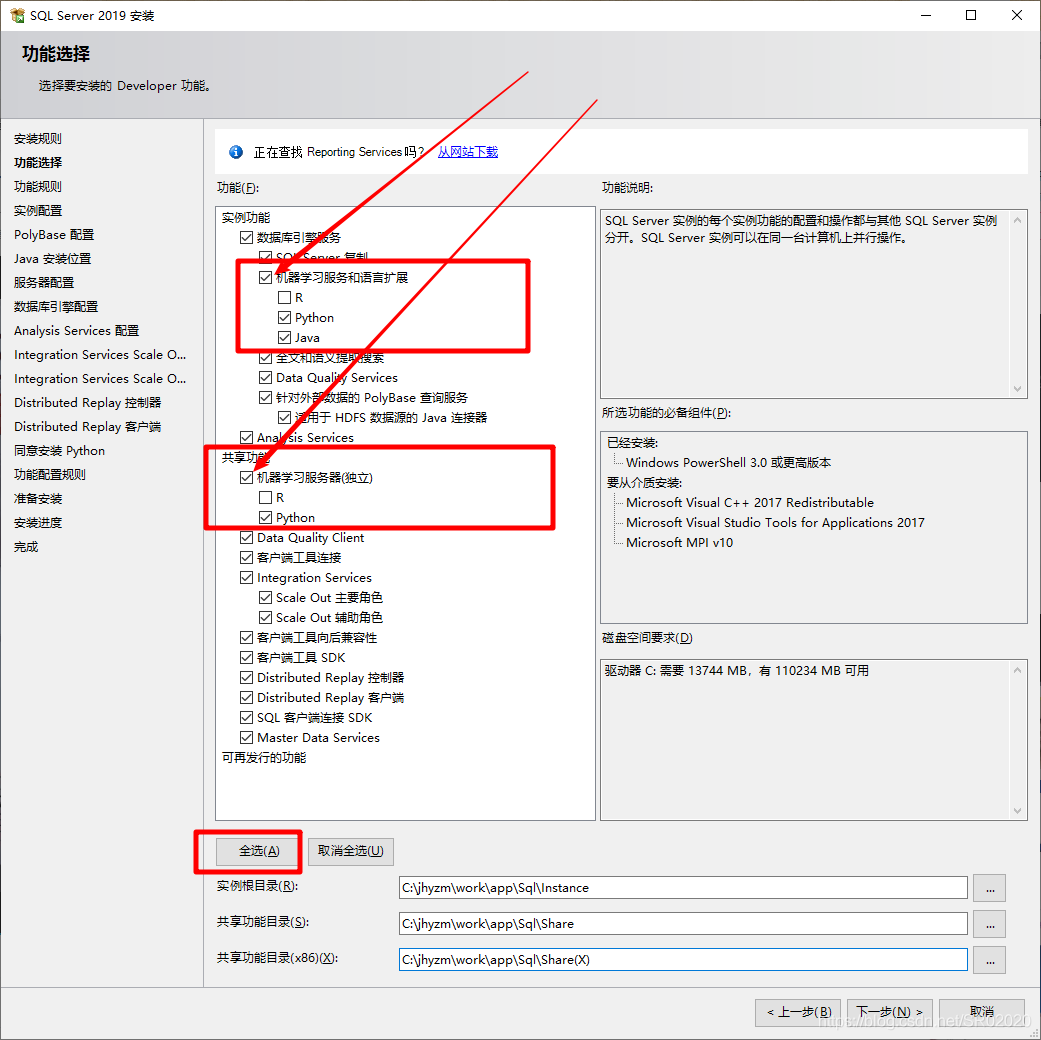Select the 准备安装 step

[38, 499]
